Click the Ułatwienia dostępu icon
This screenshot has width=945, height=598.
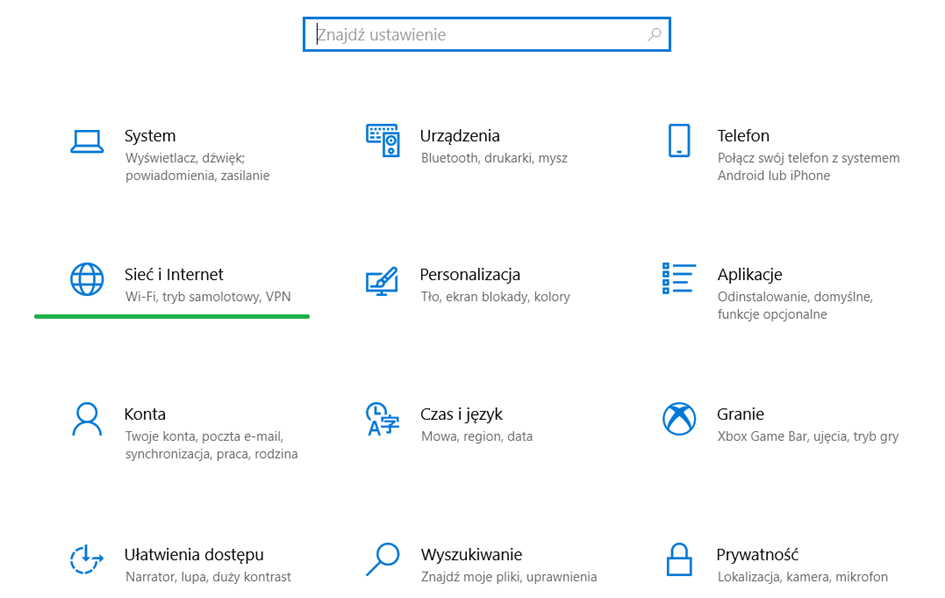[x=86, y=559]
